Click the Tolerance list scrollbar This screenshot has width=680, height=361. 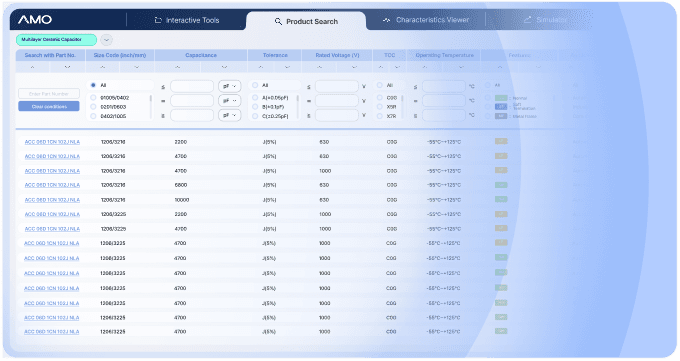pos(298,106)
